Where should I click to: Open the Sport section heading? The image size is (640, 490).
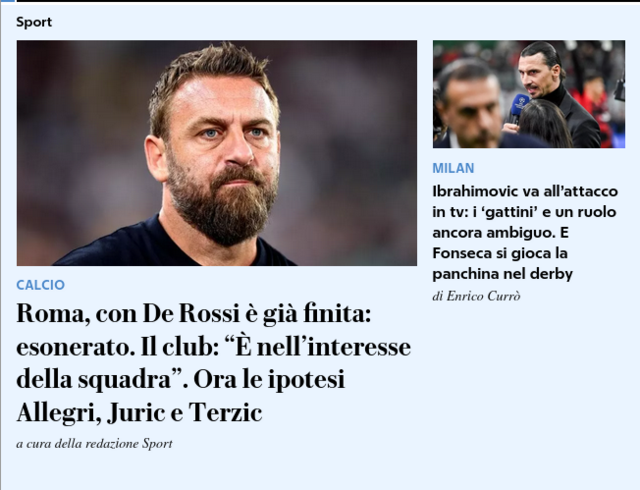[34, 22]
